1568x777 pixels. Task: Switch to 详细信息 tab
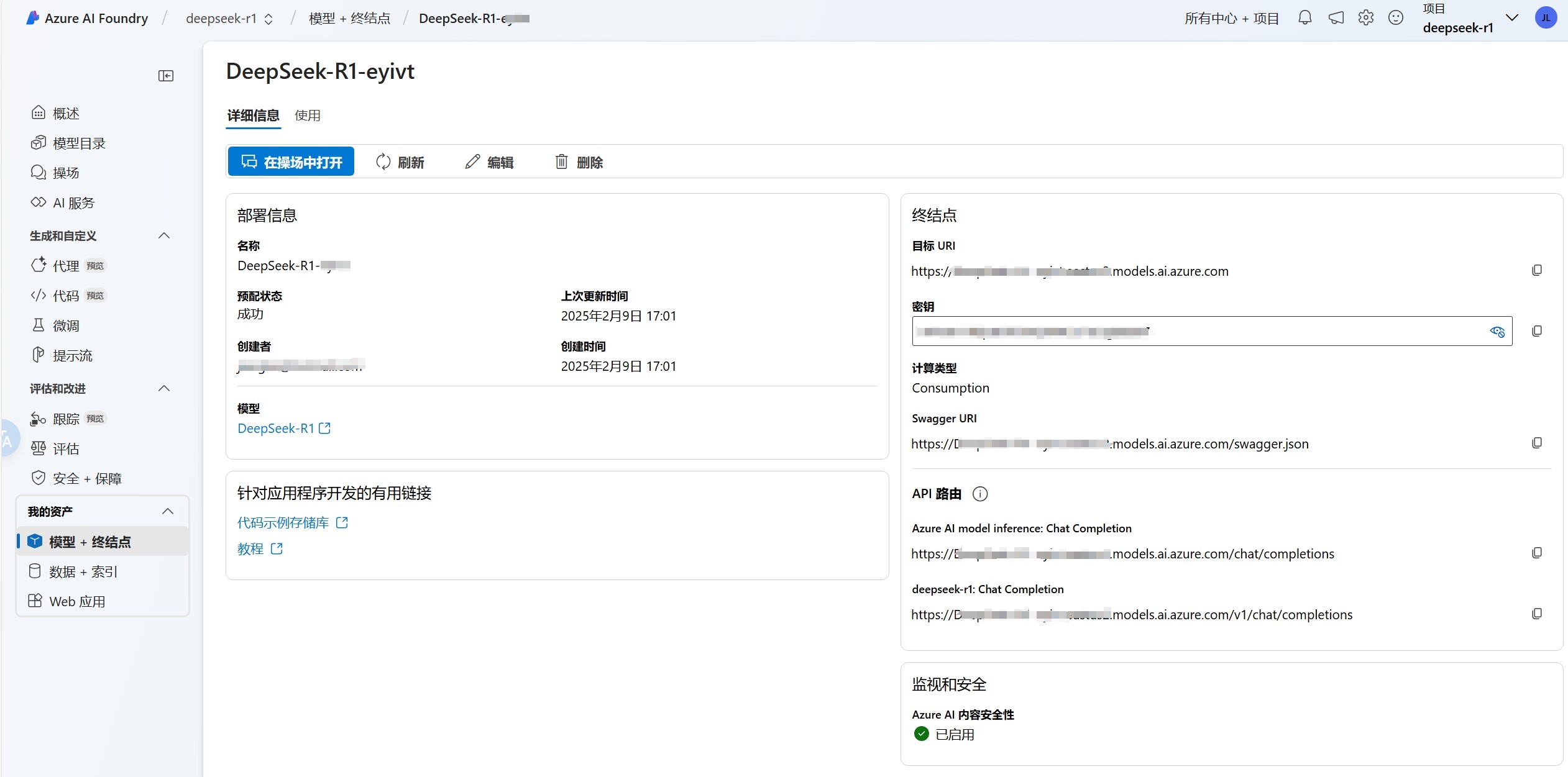click(x=253, y=116)
